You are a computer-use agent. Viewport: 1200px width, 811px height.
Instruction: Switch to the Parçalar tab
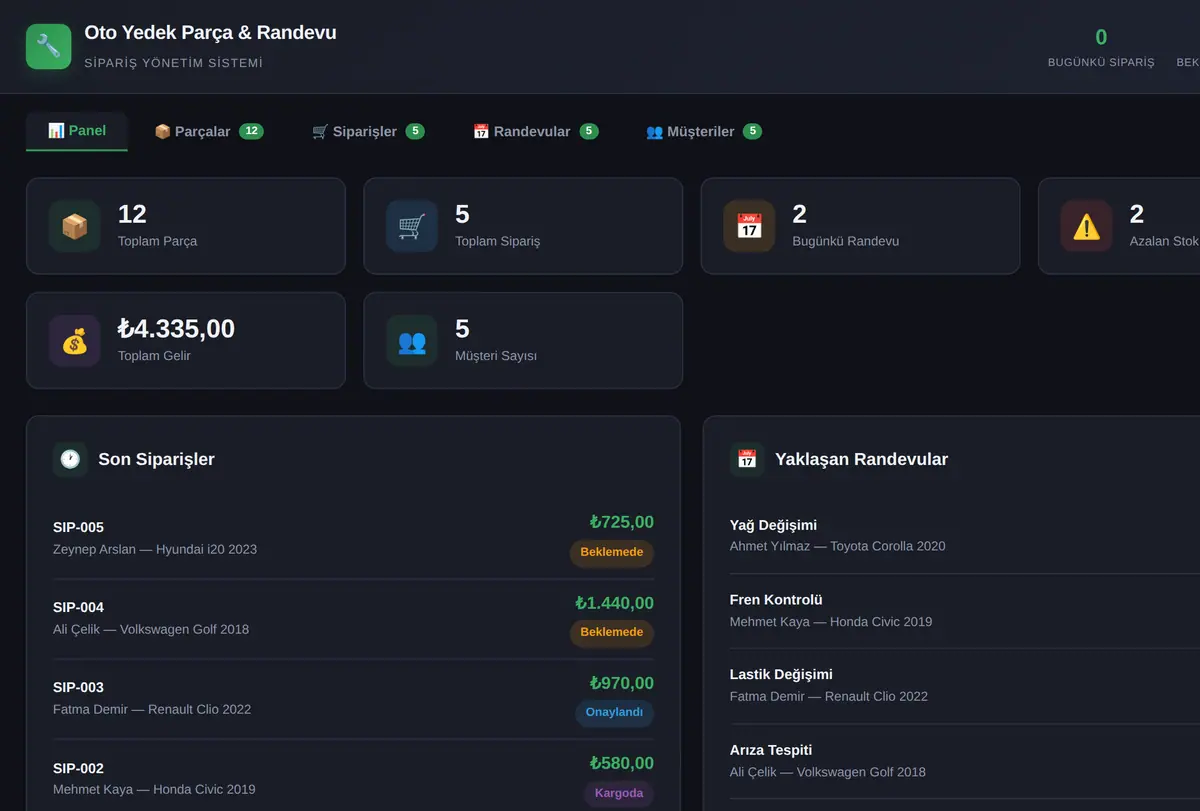tap(209, 131)
